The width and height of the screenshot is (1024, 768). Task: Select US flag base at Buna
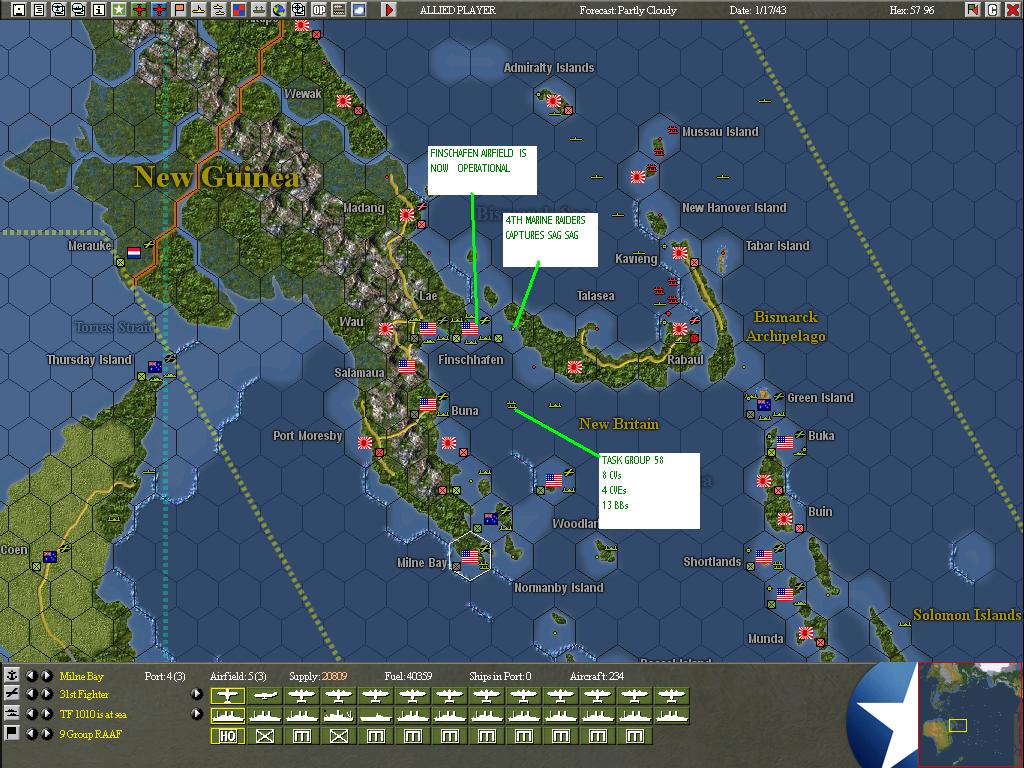tap(428, 404)
